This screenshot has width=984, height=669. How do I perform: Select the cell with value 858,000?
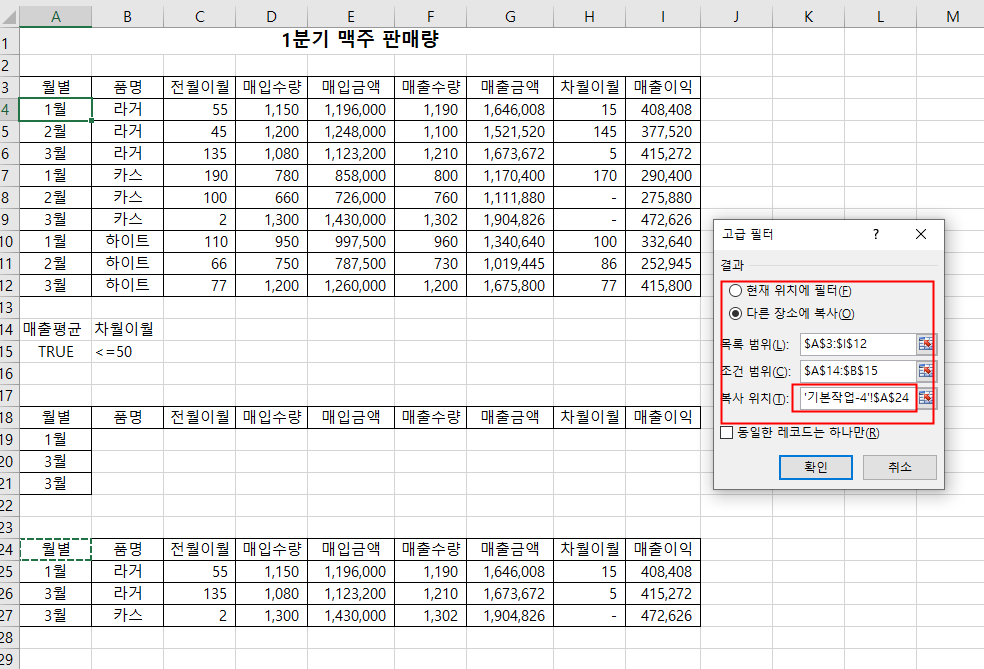tap(351, 176)
